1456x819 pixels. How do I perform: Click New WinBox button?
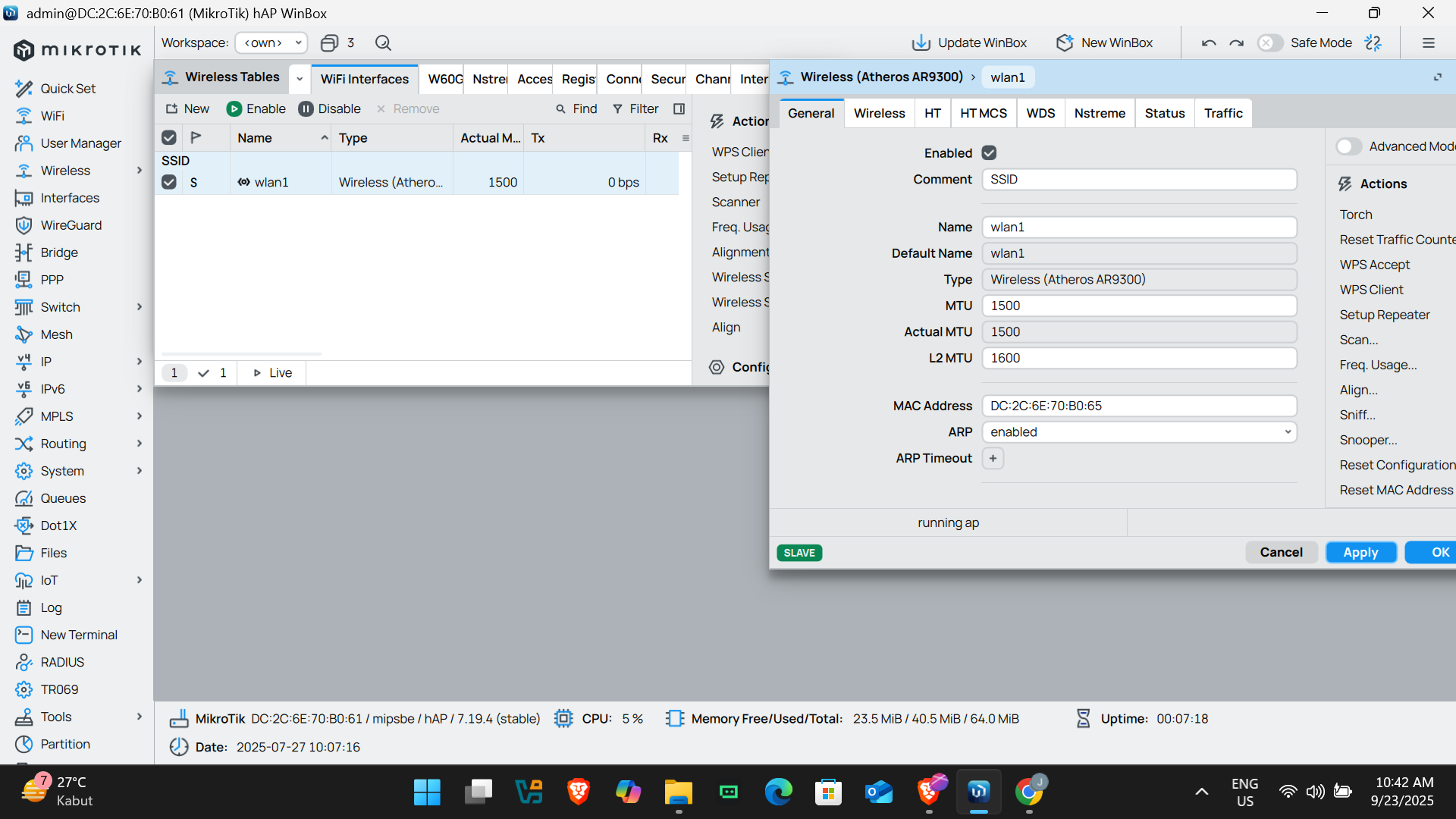coord(1104,42)
